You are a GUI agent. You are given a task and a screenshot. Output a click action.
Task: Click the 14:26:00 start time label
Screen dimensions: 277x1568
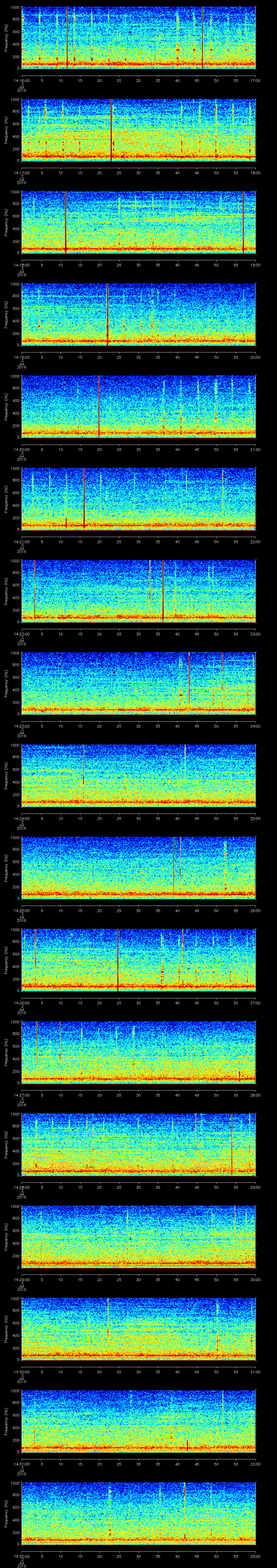click(x=21, y=1003)
